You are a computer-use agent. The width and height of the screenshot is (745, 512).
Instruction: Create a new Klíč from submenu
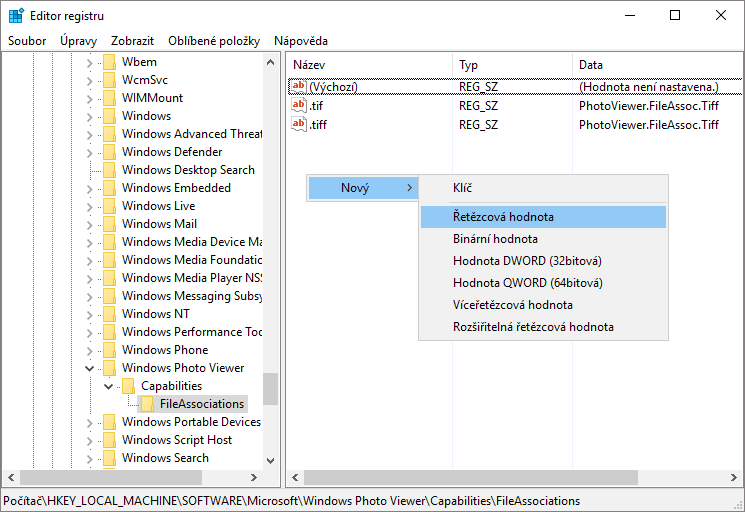click(462, 188)
